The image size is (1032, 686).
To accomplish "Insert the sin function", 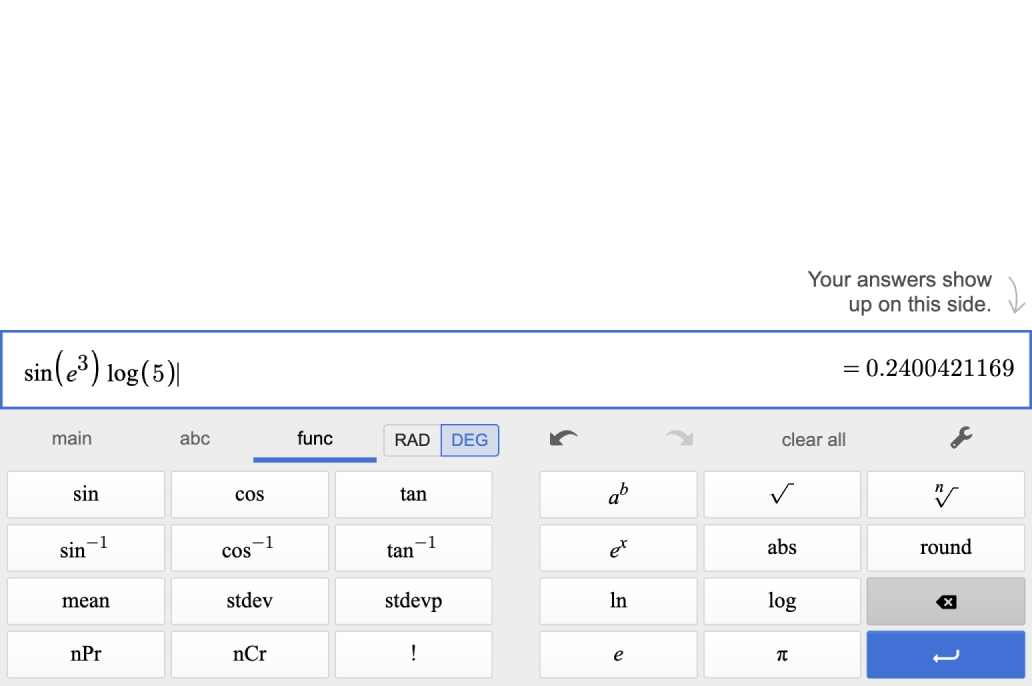I will point(86,494).
